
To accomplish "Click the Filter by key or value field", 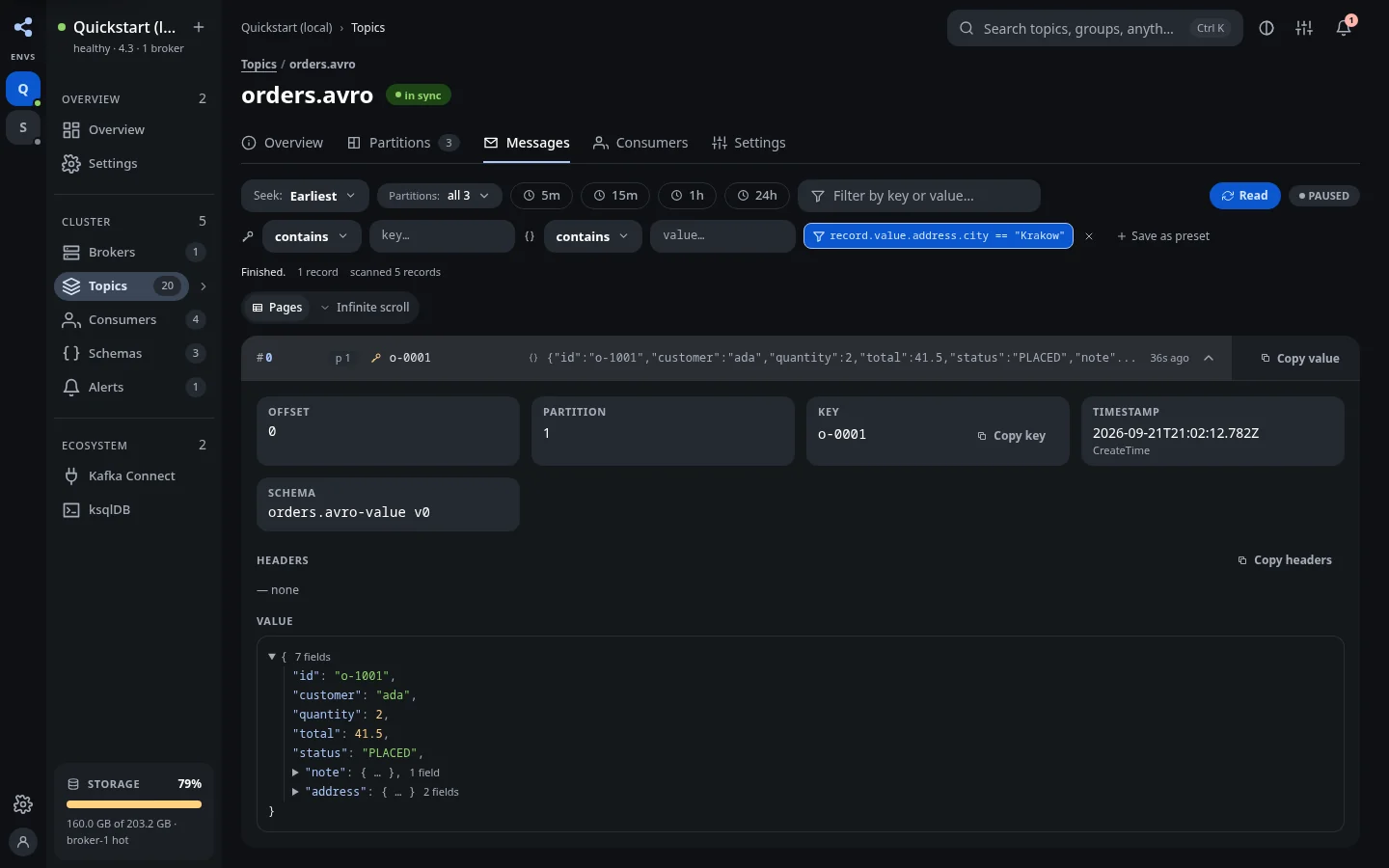I will tap(919, 196).
